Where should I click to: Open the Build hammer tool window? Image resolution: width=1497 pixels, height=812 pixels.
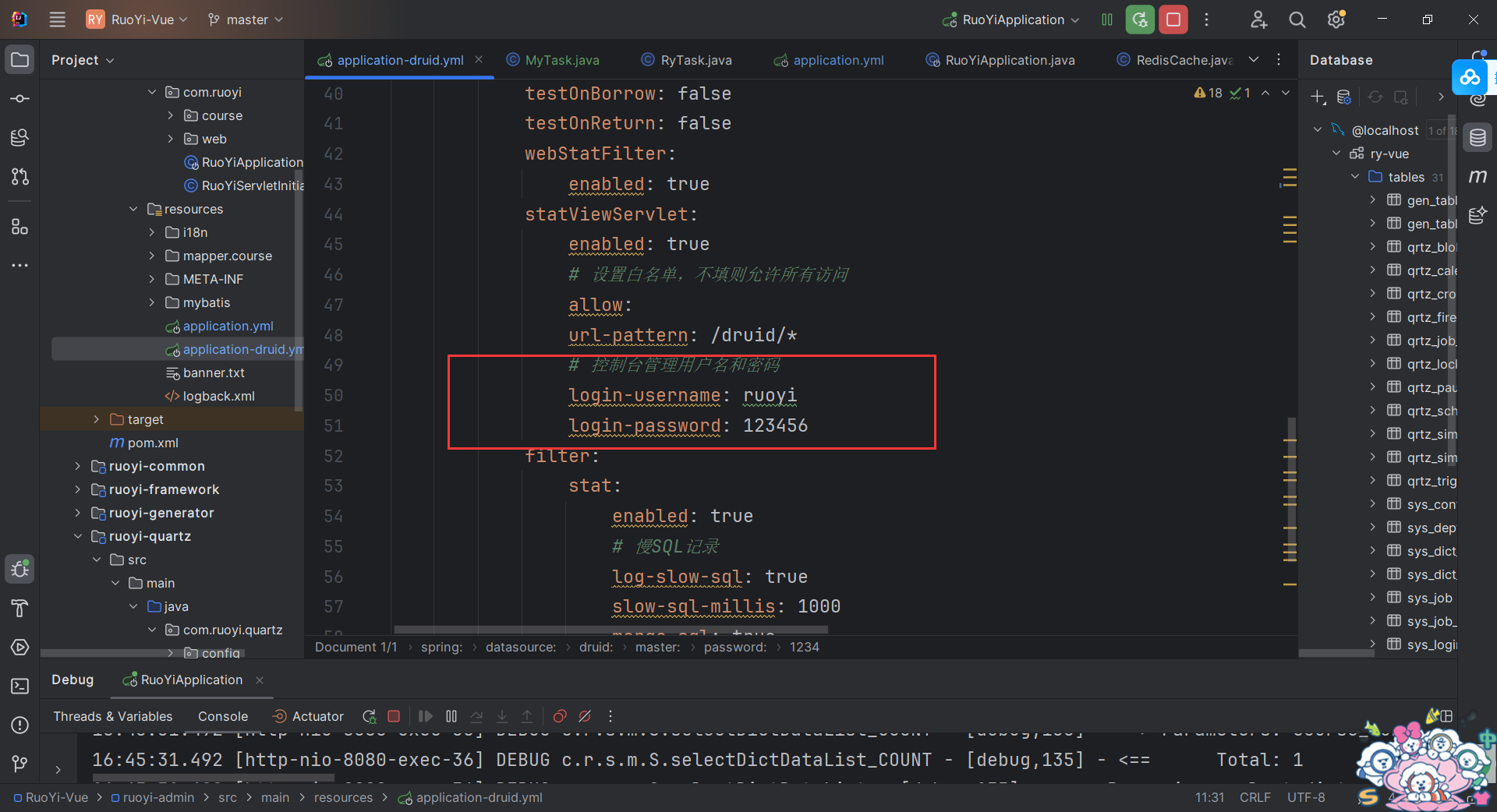(20, 608)
